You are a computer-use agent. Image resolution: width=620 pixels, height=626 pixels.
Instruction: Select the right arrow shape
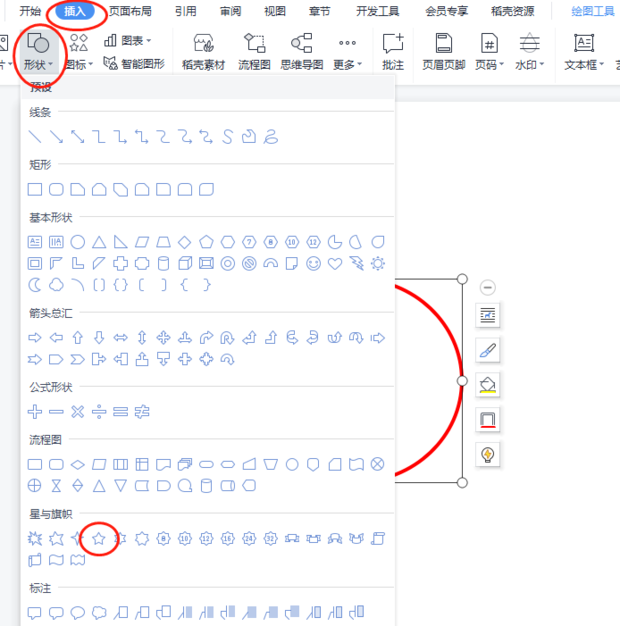coord(35,338)
